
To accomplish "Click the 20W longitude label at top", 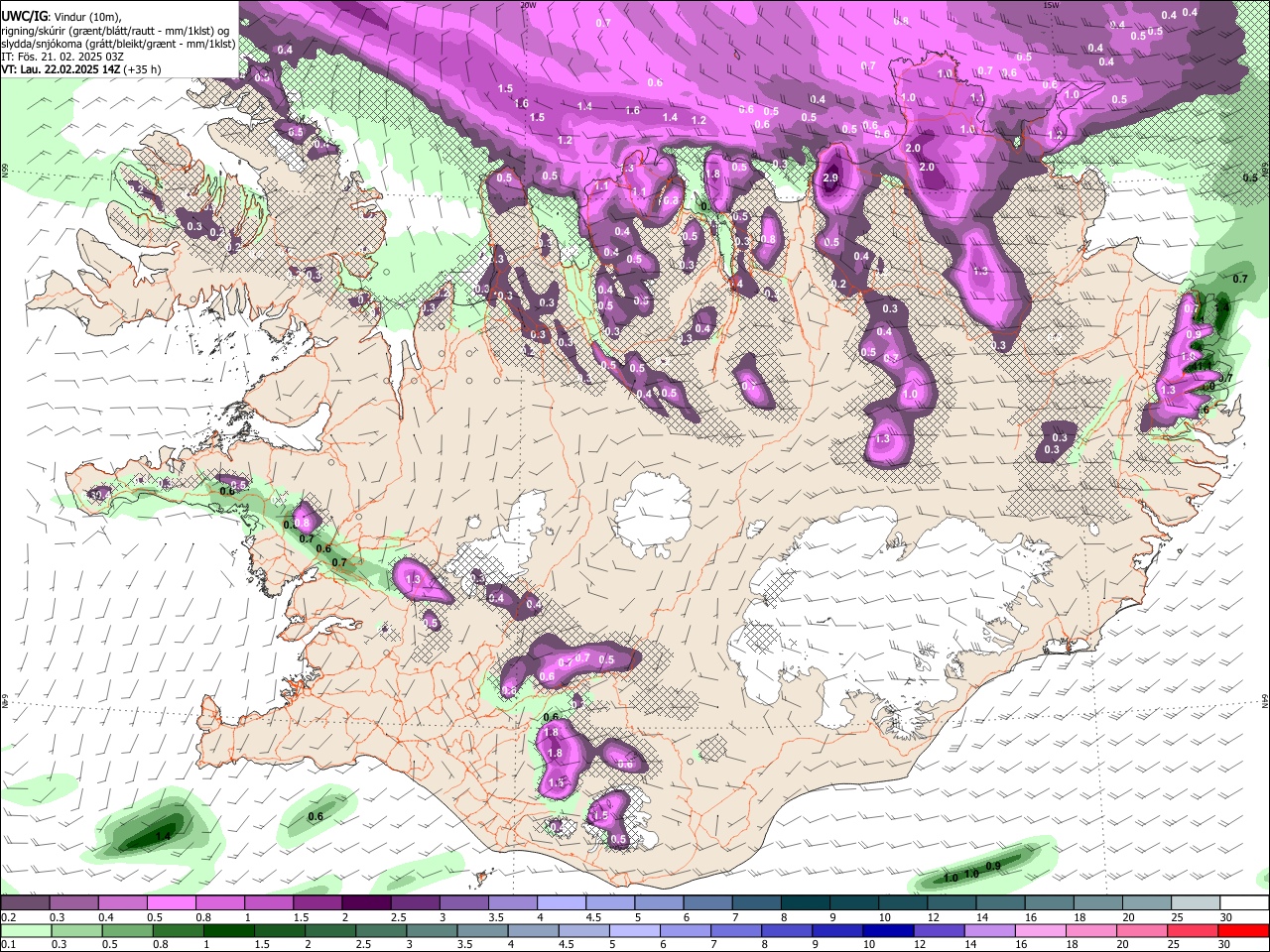I will 528,5.
